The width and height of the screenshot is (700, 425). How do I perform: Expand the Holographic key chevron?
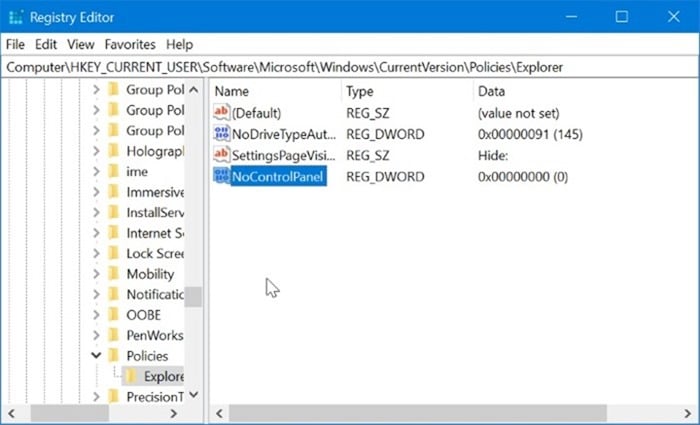click(96, 151)
